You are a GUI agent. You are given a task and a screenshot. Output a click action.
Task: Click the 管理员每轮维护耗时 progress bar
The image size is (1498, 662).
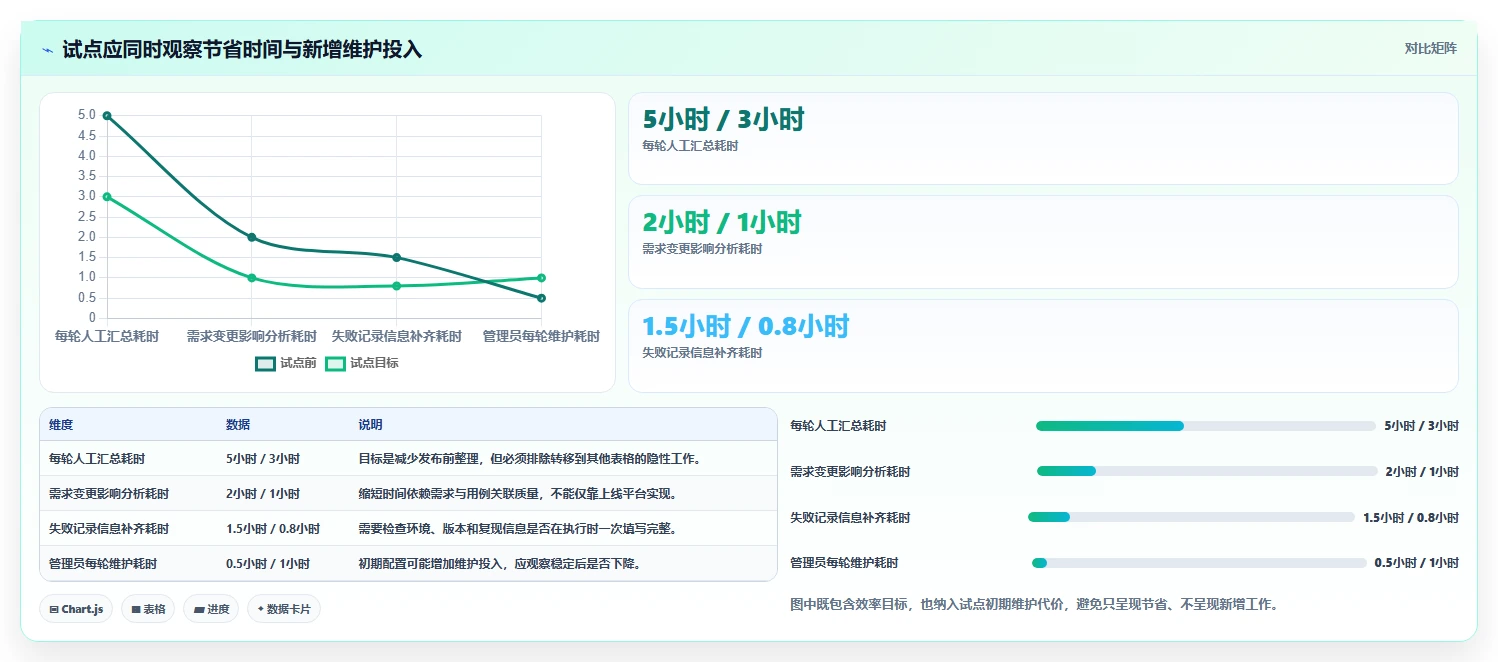[1199, 563]
